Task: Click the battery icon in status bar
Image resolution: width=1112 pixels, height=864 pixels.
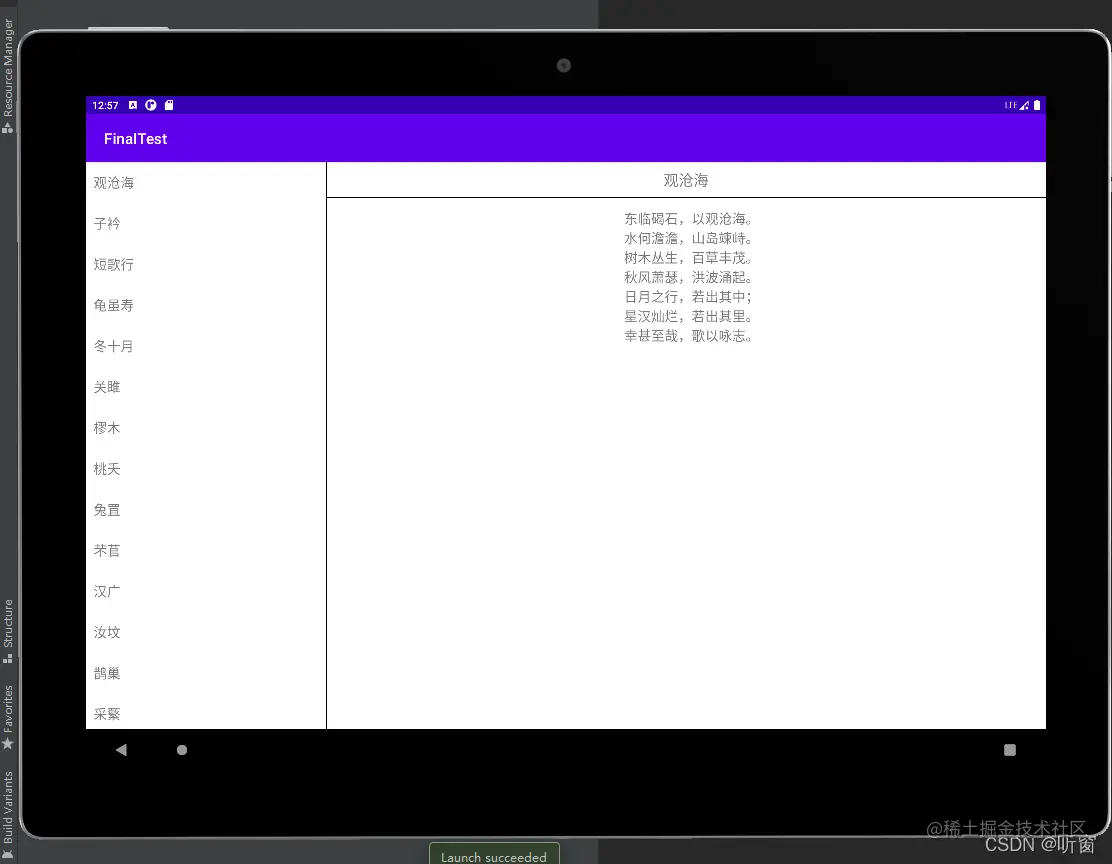Action: click(1037, 105)
